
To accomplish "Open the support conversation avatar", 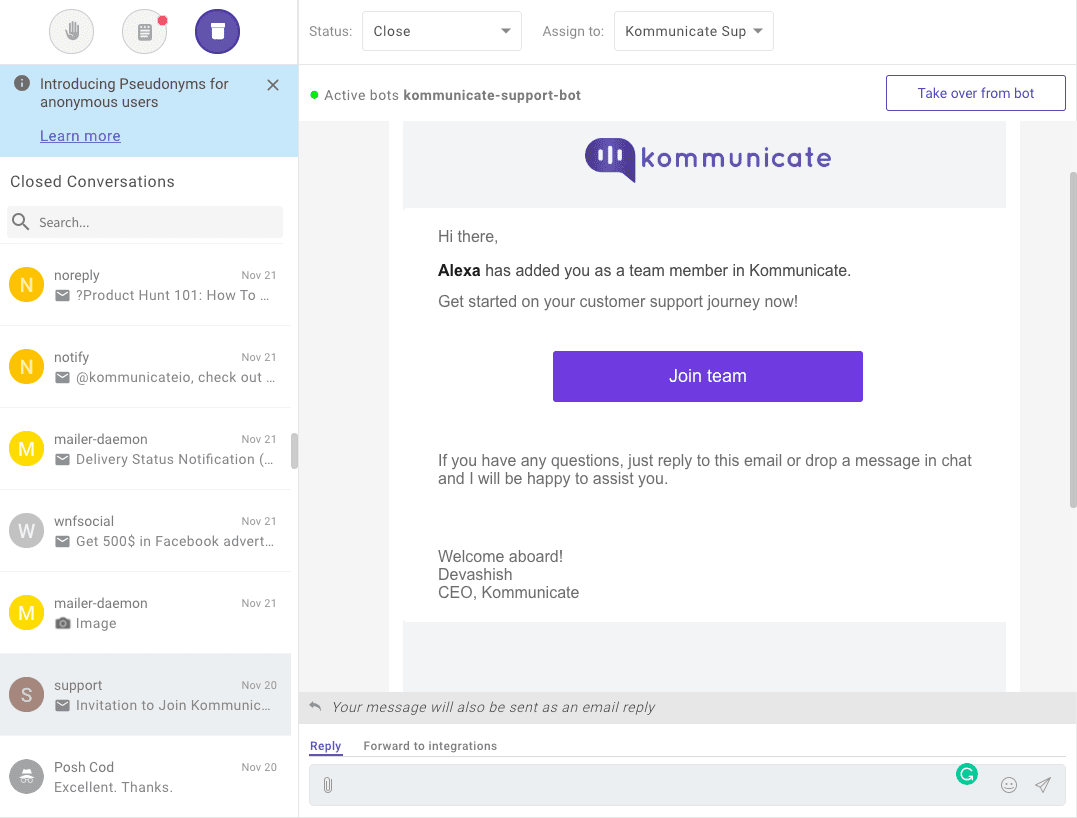I will pos(26,694).
